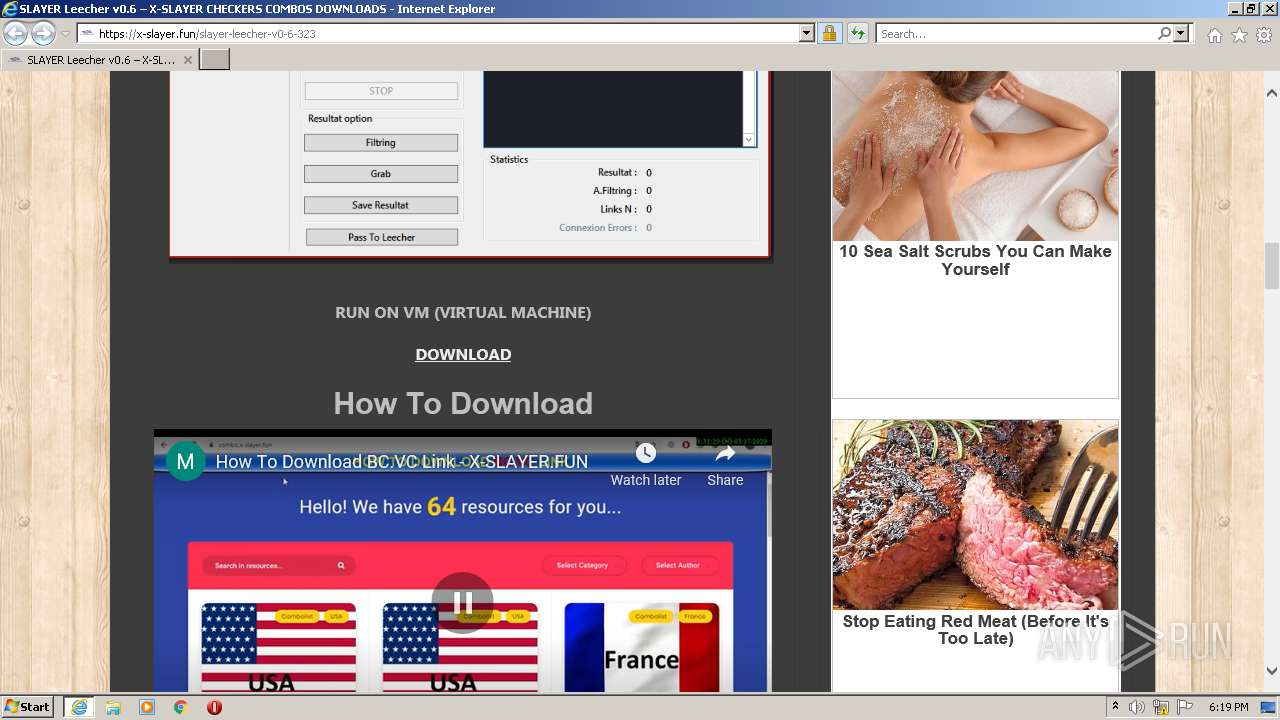
Task: Click the dark results textbox dropdown arrow
Action: pyautogui.click(x=748, y=140)
